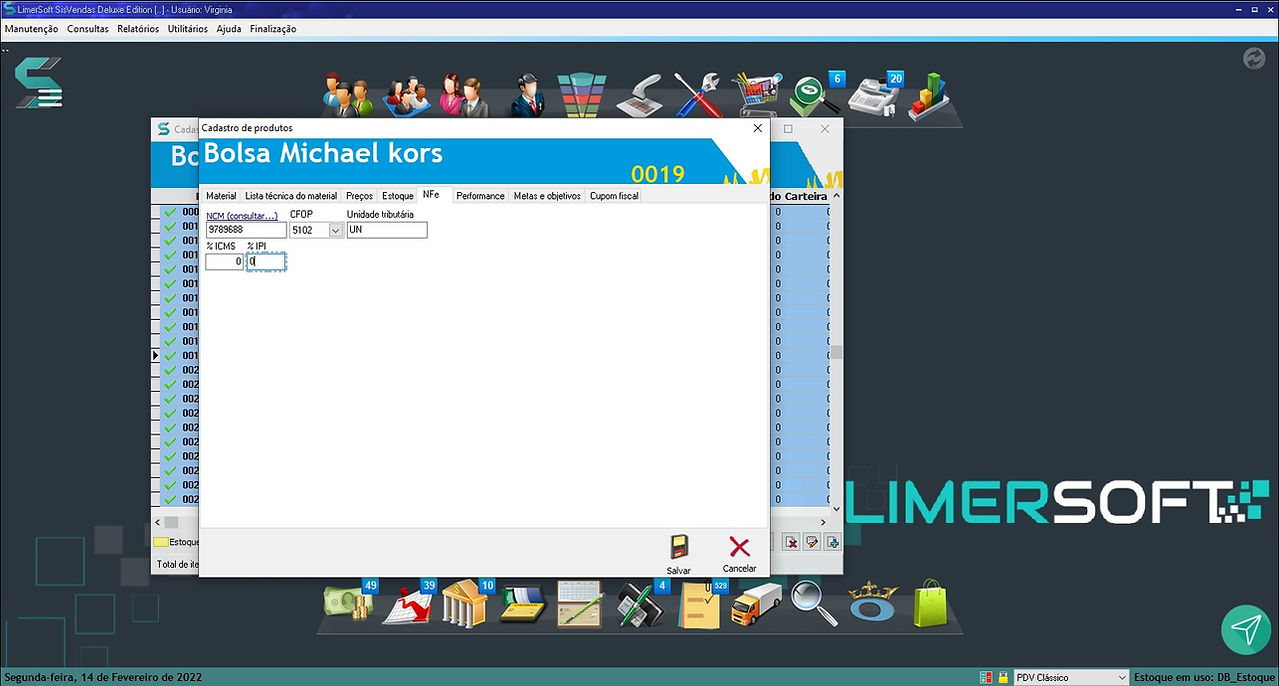The height and width of the screenshot is (686, 1279).
Task: Click the yellow Estoque legend swatch
Action: 160,542
